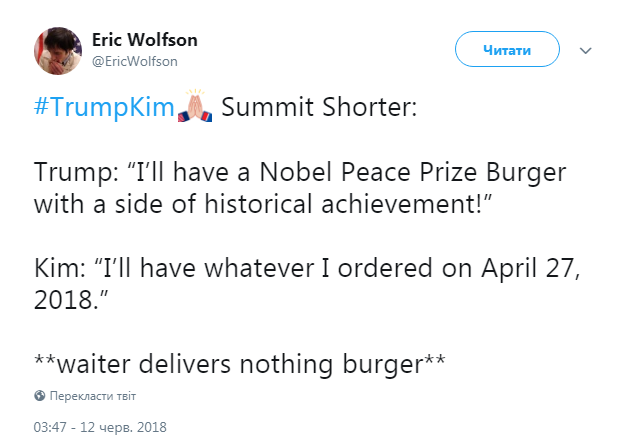Click the text 'with a side of historical achievement!'

[x=263, y=203]
